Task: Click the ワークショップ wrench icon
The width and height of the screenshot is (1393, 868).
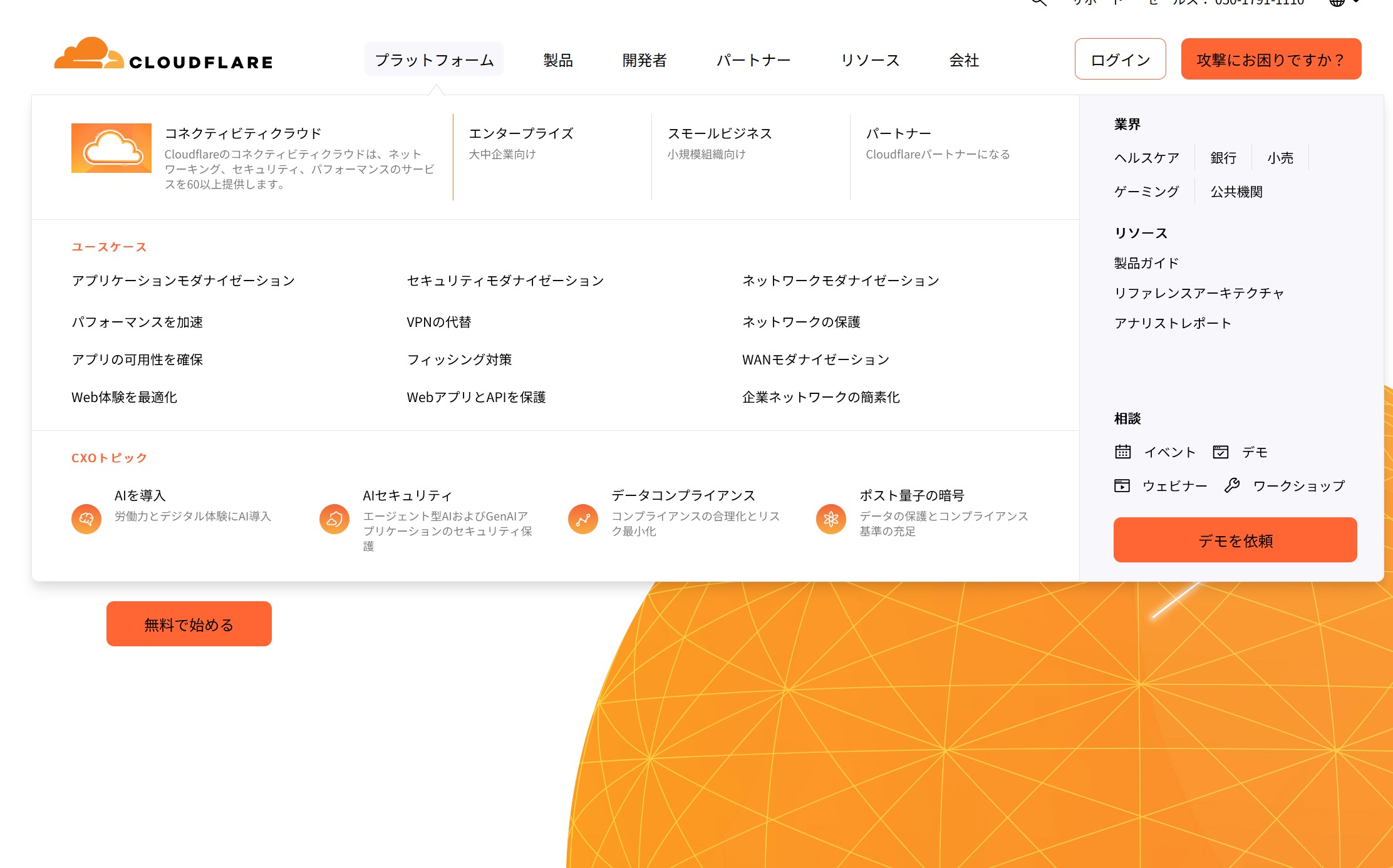Action: (1232, 485)
